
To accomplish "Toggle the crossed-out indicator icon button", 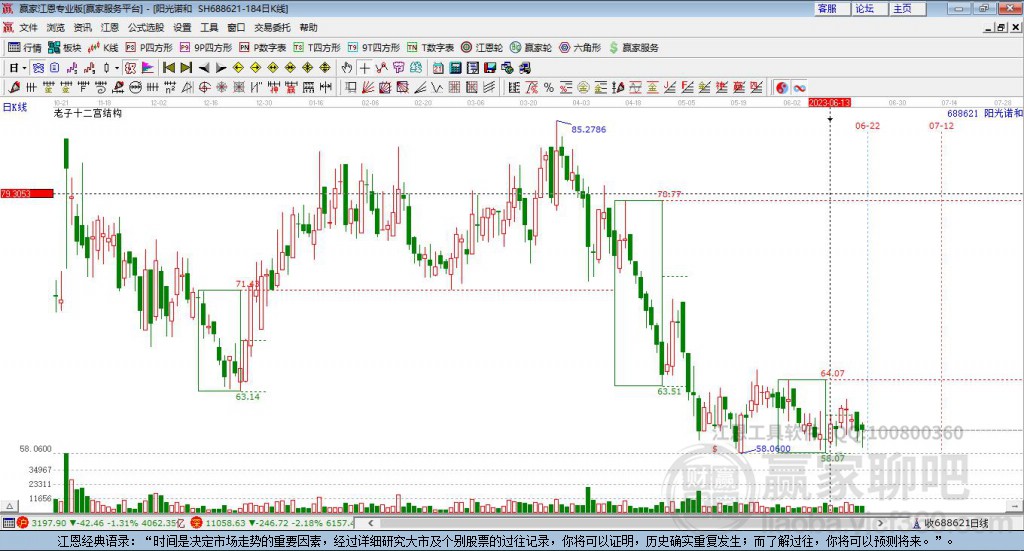I will tap(131, 68).
